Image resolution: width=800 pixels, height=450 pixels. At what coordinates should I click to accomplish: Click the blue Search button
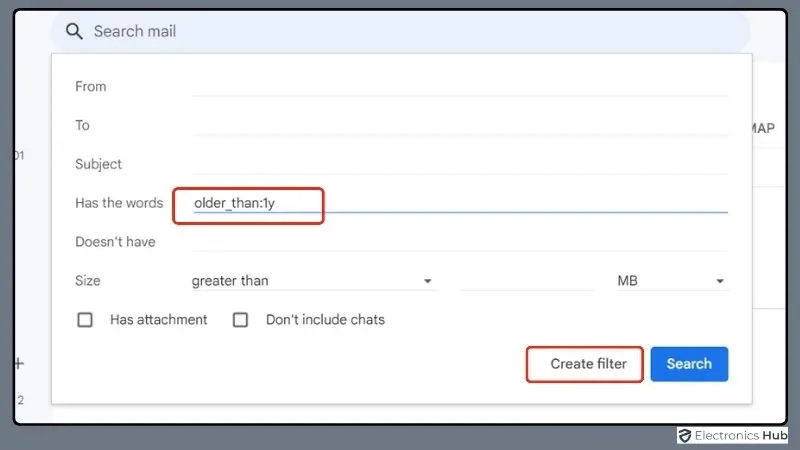[689, 364]
